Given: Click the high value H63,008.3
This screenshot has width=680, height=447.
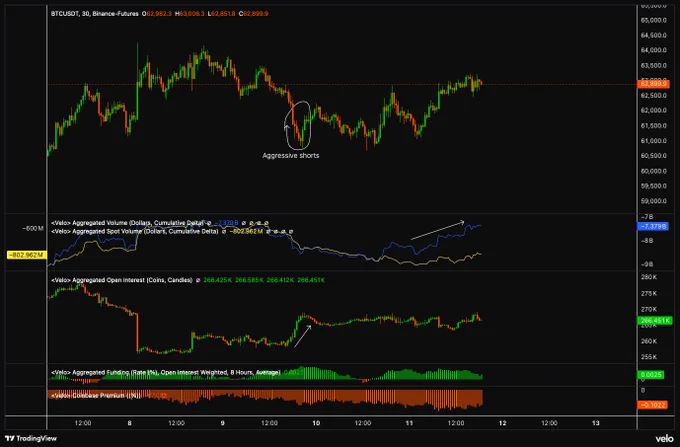Looking at the screenshot, I should point(190,14).
